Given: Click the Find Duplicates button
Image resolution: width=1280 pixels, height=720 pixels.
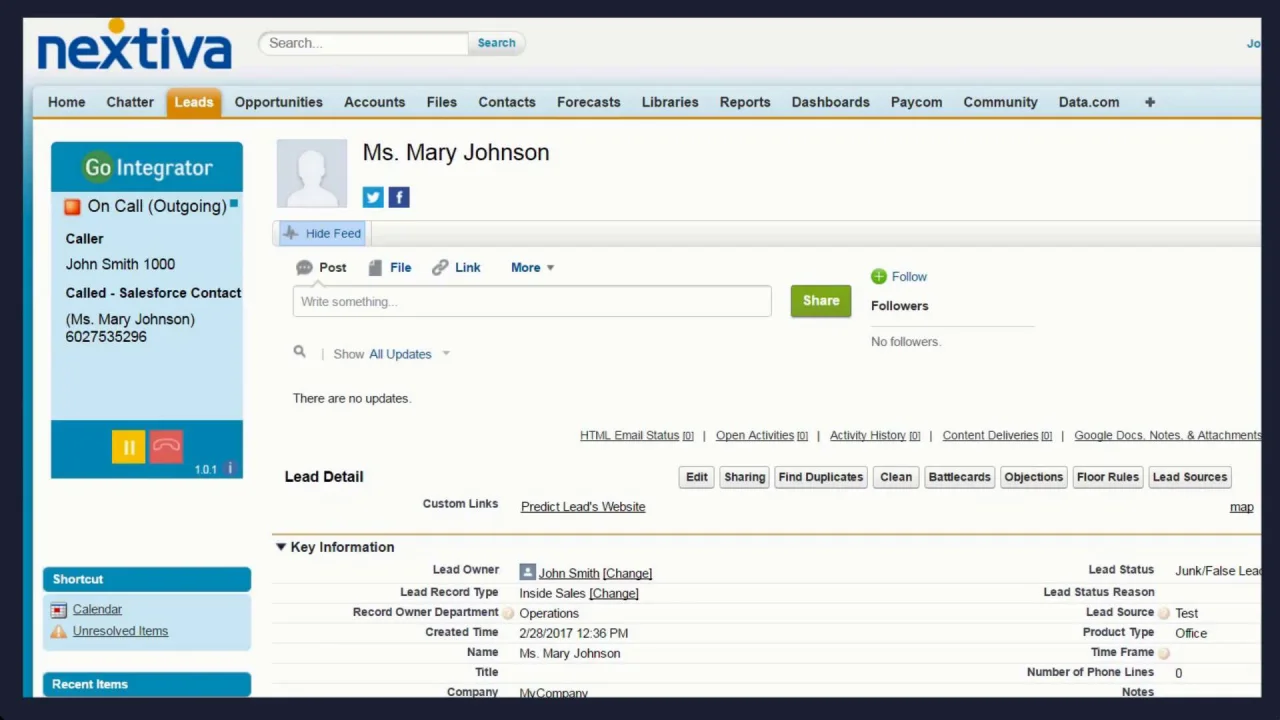Looking at the screenshot, I should point(821,477).
